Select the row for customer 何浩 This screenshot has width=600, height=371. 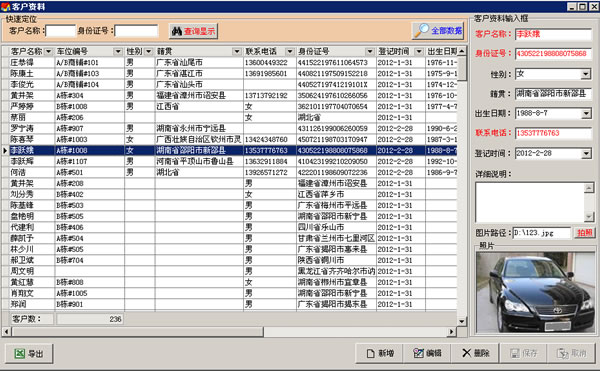[230, 172]
